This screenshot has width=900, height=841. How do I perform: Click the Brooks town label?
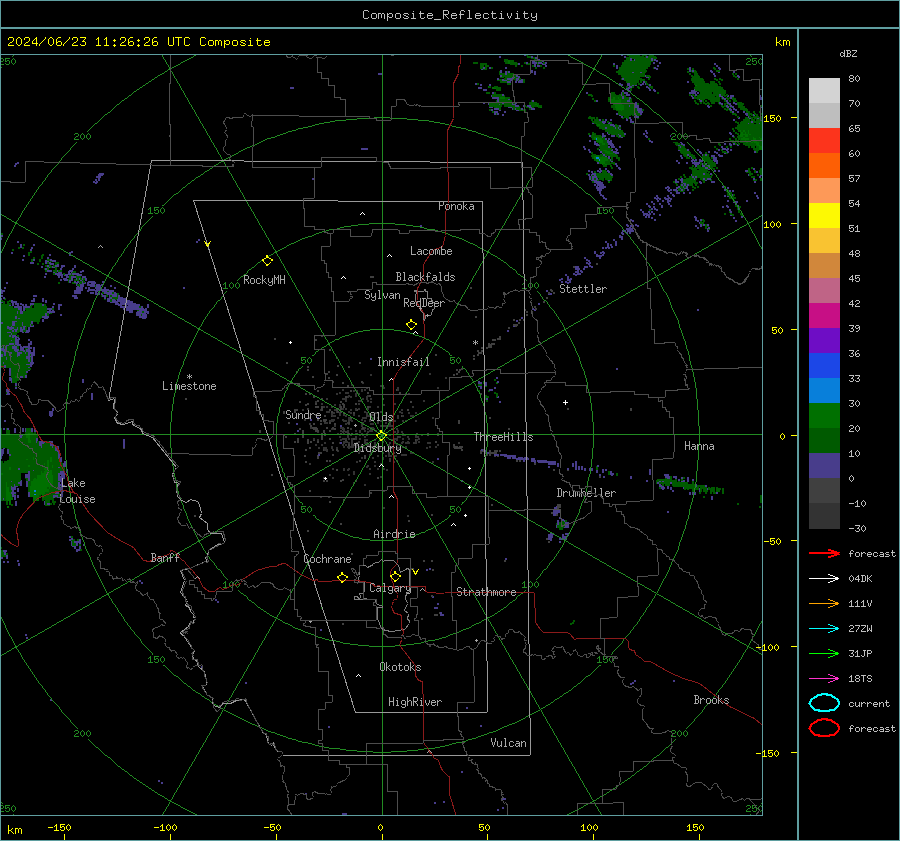coord(711,700)
